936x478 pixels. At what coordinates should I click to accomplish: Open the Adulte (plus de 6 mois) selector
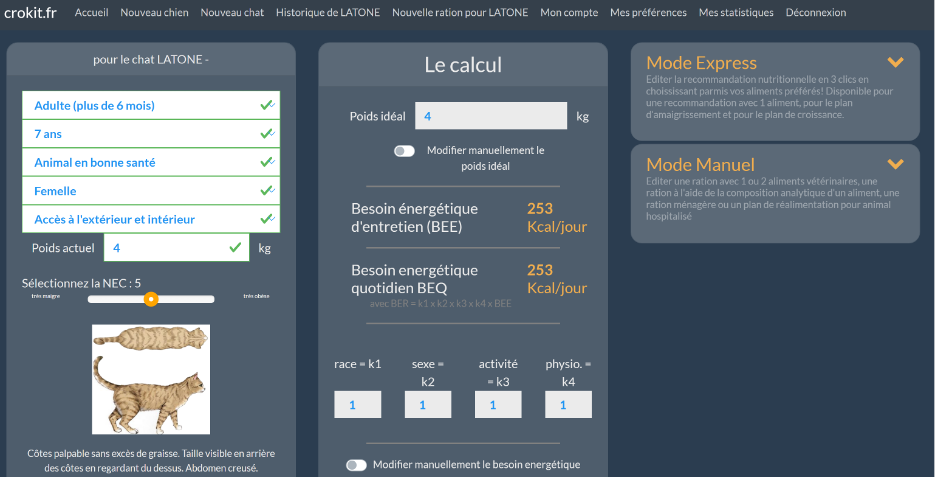coord(140,105)
